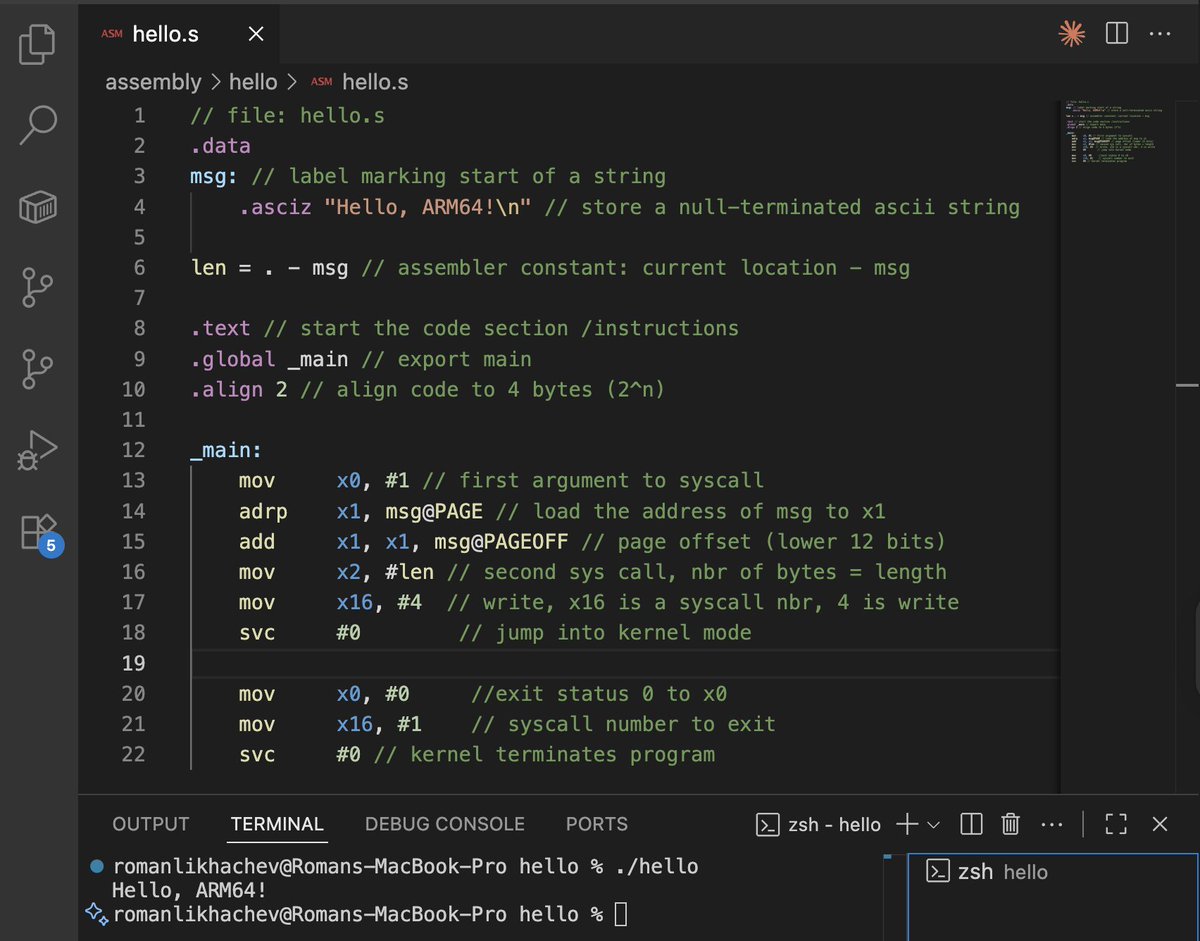This screenshot has height=941, width=1200.
Task: Split the editor to the right
Action: point(1117,34)
